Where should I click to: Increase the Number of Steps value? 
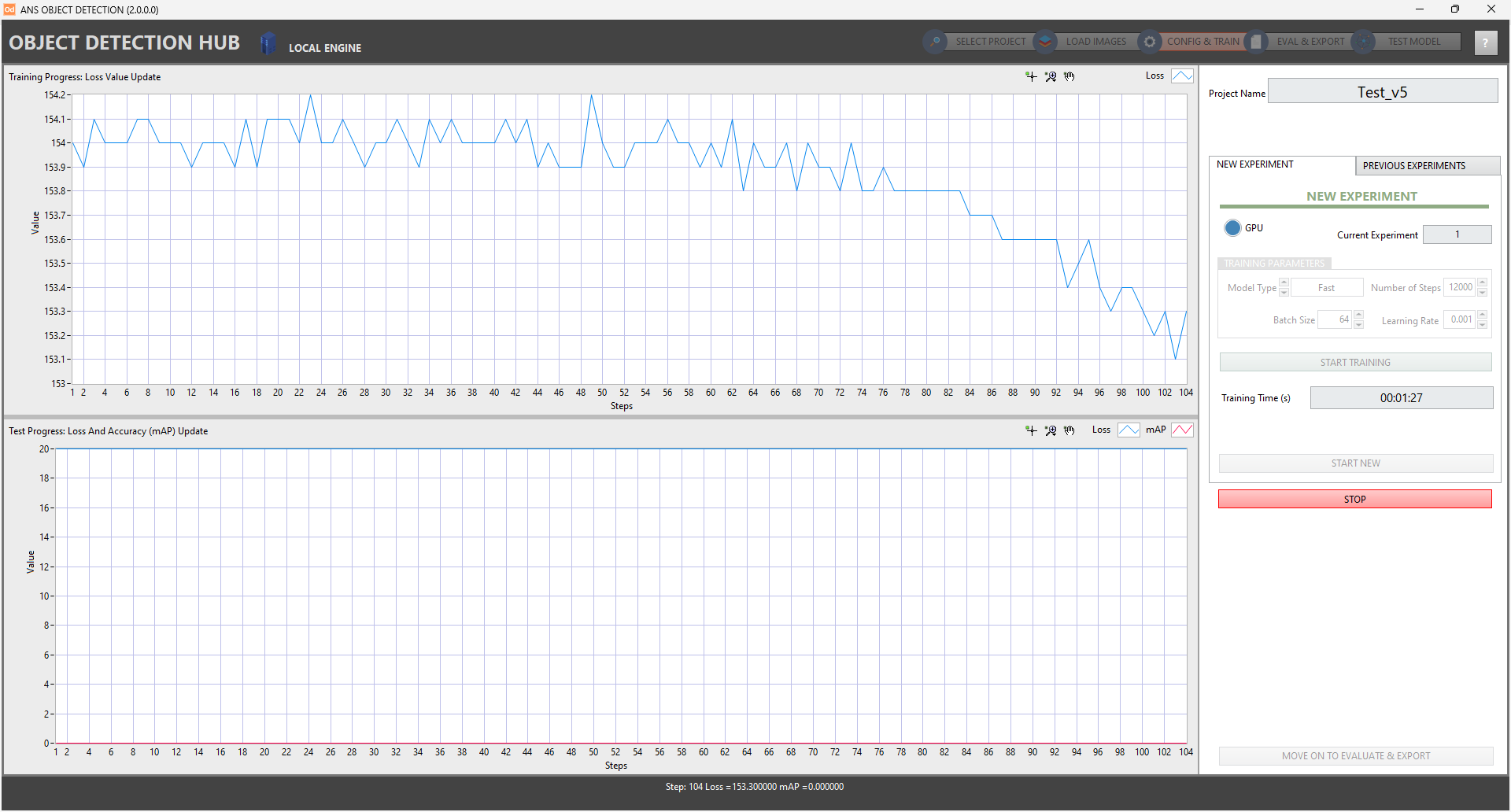1483,283
